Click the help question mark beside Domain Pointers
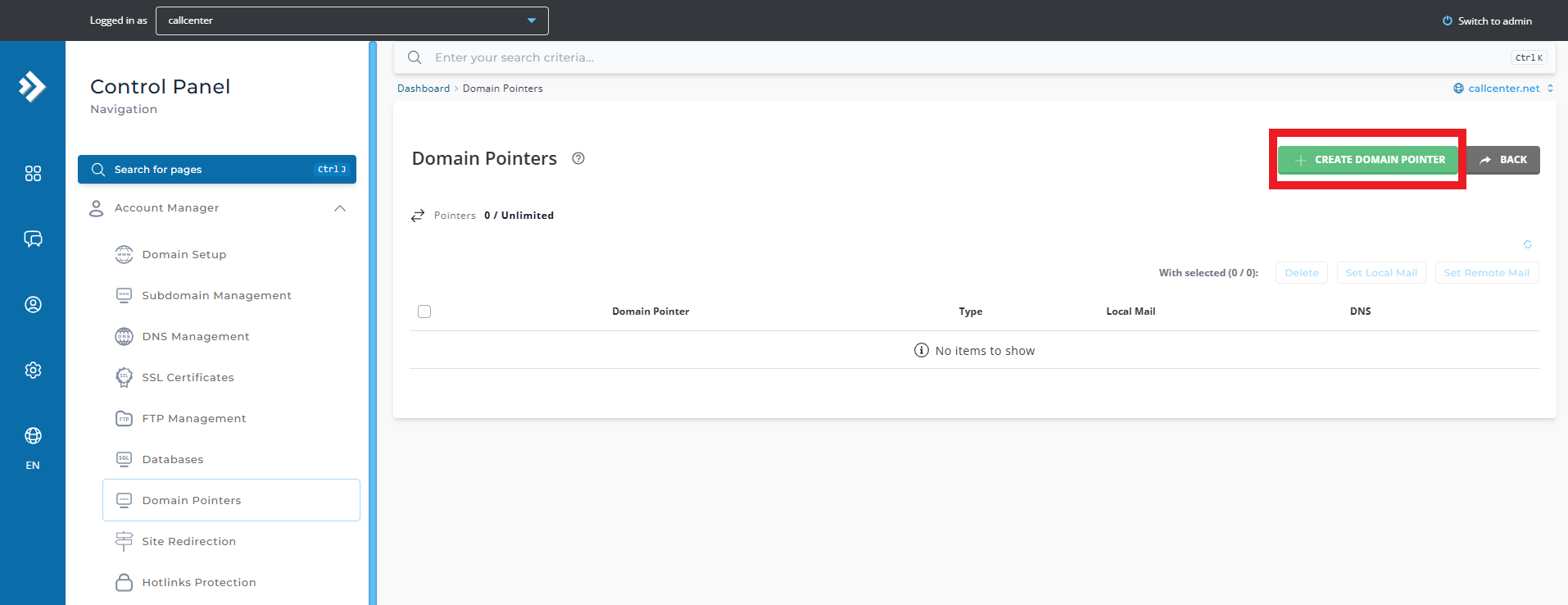 pos(578,159)
